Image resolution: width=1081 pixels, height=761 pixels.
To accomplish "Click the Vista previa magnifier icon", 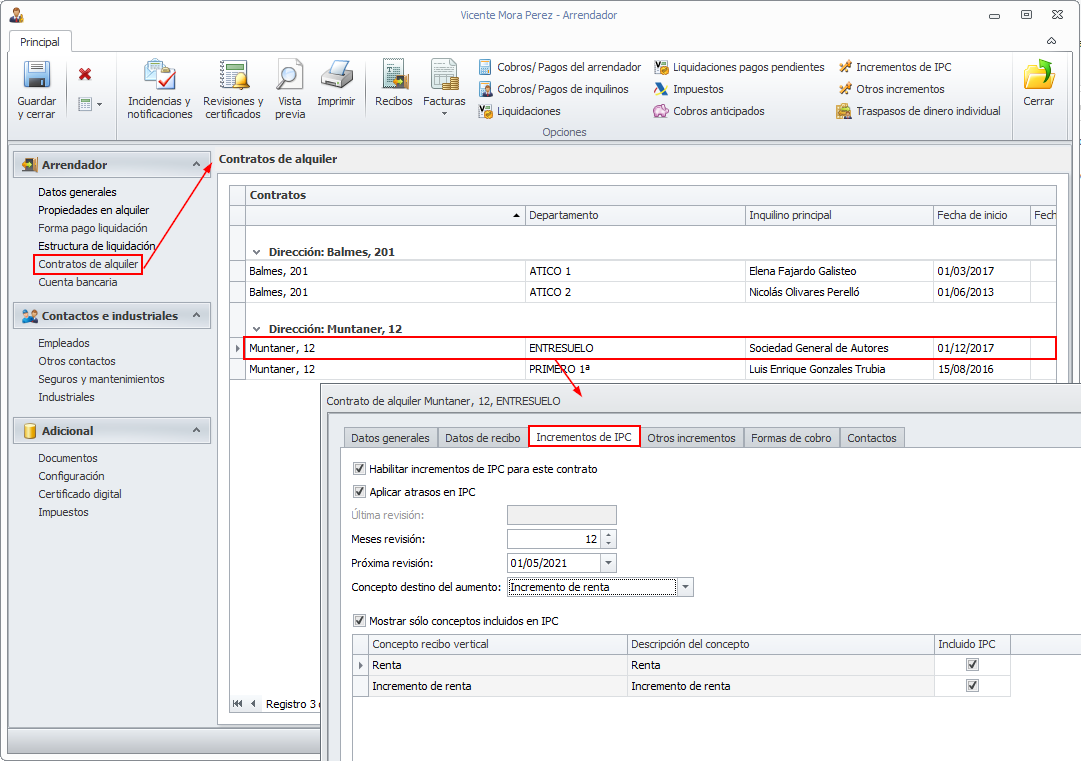I will (290, 76).
